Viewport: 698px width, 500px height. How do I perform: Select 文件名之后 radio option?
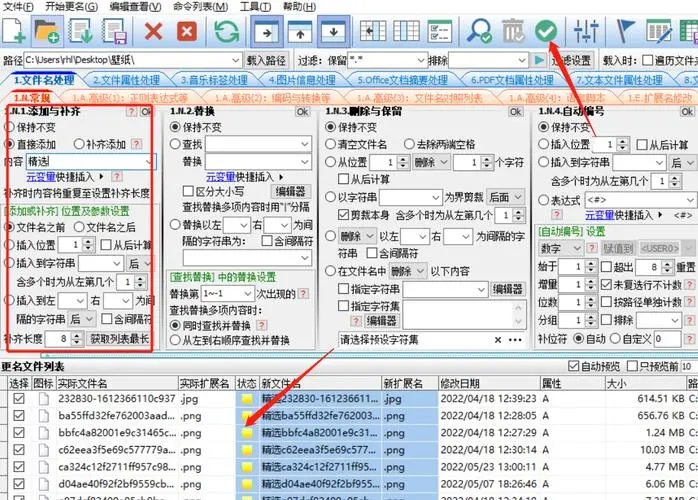point(79,227)
